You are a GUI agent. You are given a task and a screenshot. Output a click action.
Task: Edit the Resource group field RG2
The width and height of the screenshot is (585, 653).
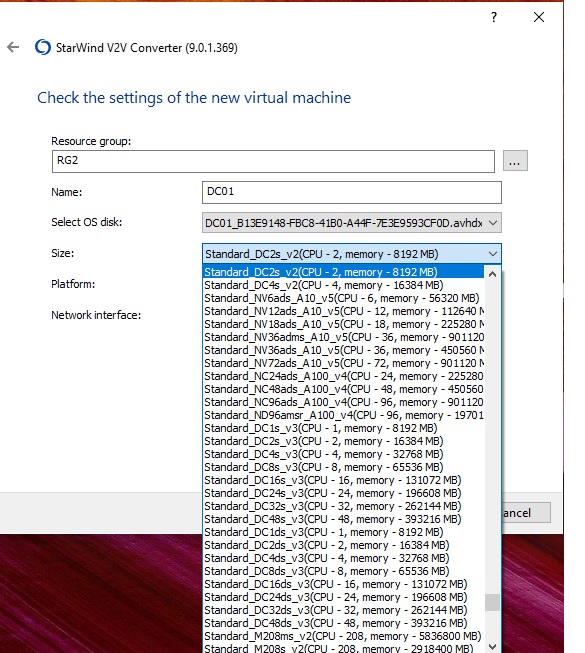273,161
